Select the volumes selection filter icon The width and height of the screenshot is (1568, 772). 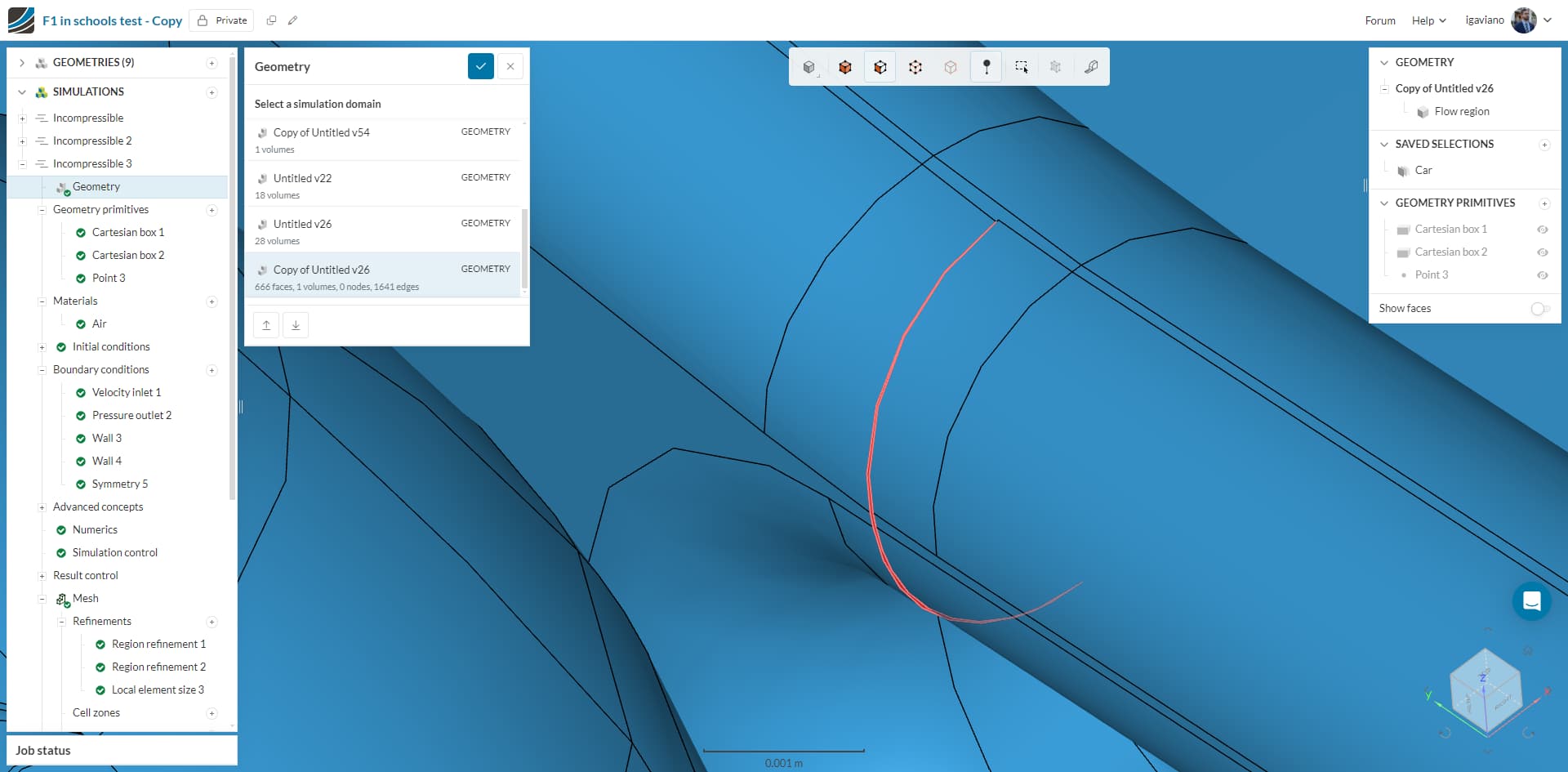click(845, 67)
